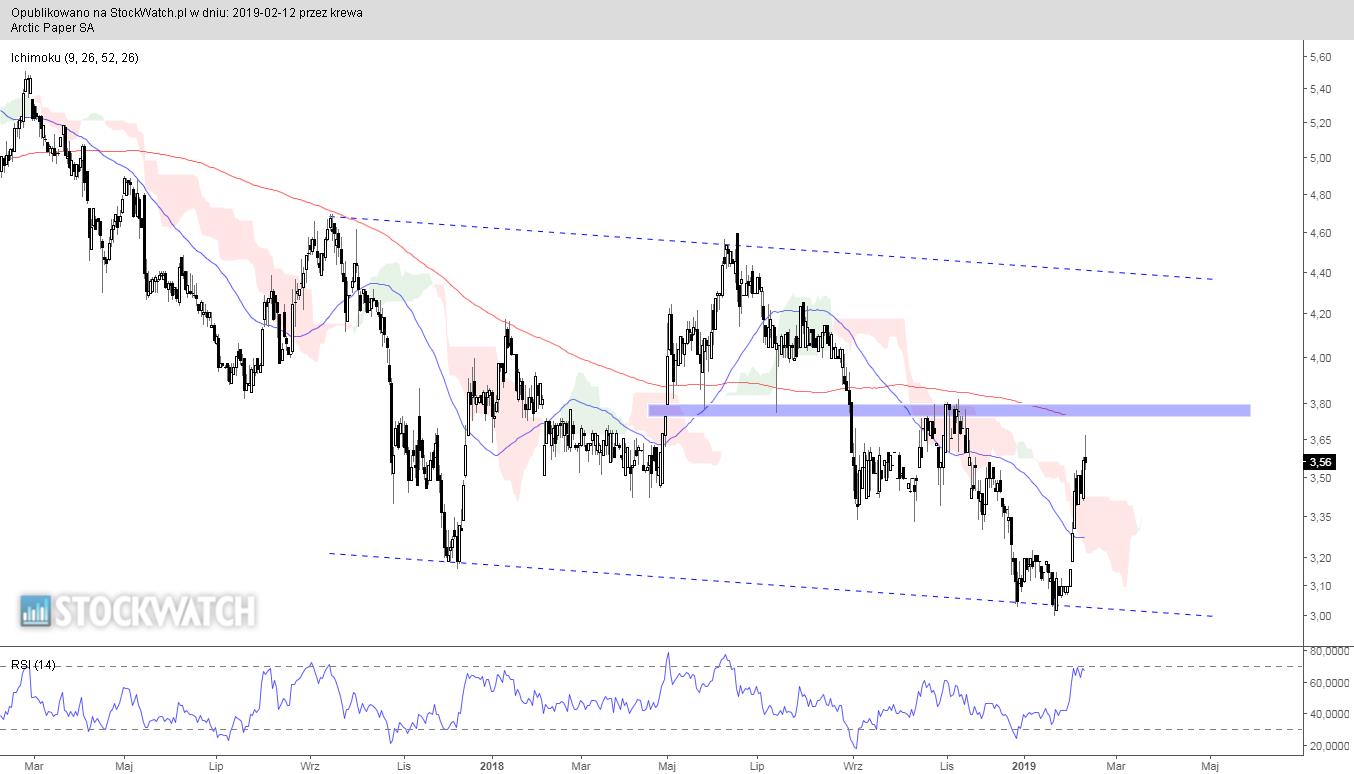Click the 2019 year label on time axis
This screenshot has width=1354, height=774.
[x=1023, y=765]
